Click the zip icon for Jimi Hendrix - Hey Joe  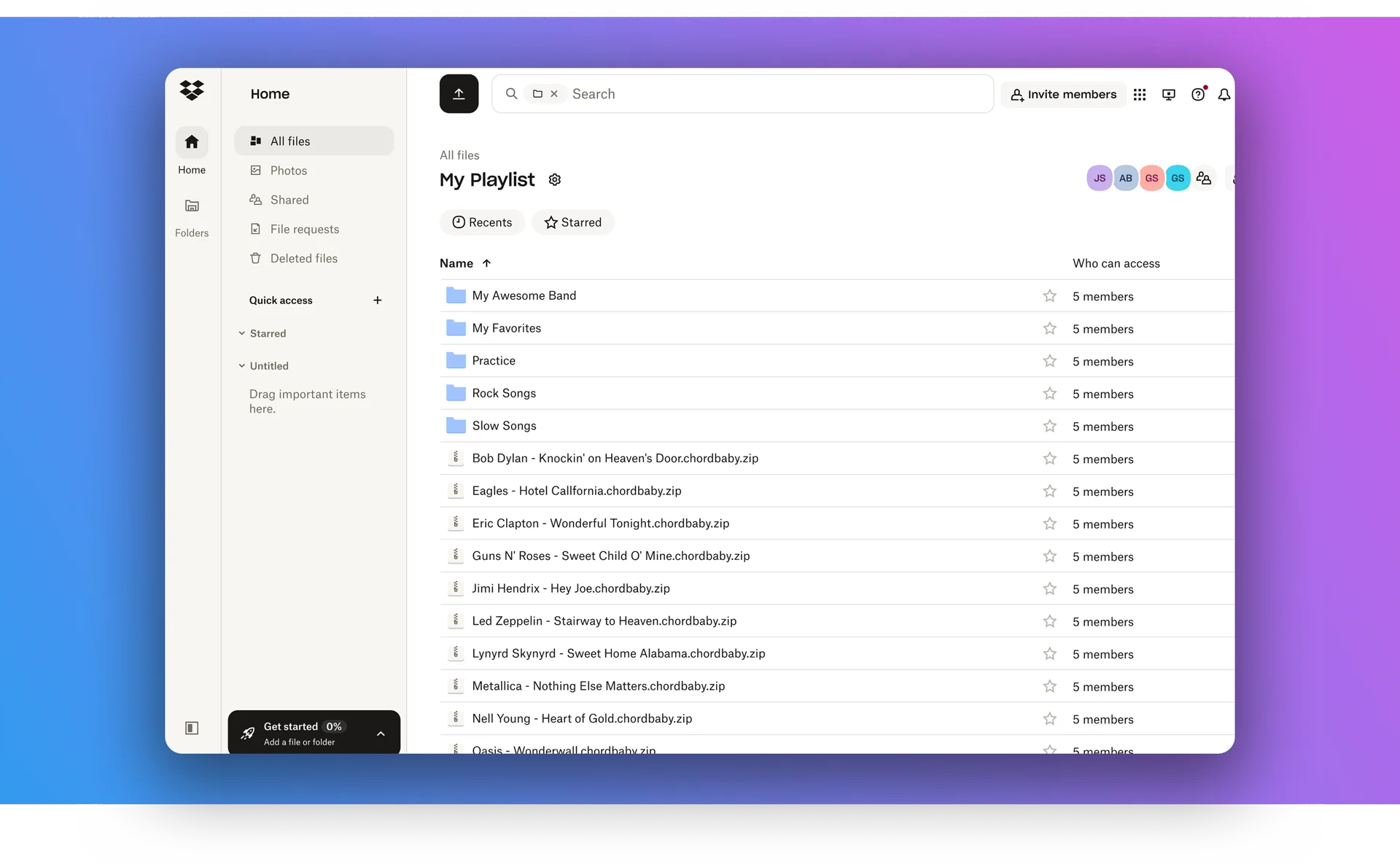click(x=456, y=588)
